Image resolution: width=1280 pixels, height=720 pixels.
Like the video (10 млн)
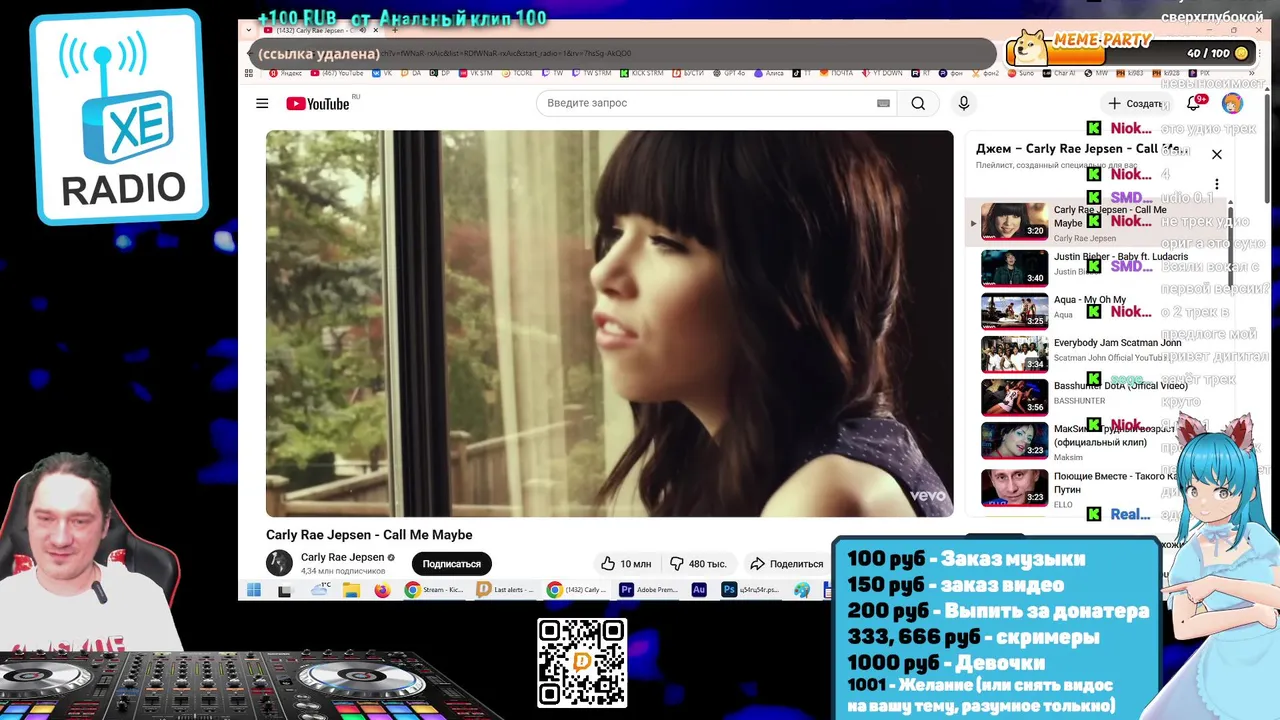[626, 563]
